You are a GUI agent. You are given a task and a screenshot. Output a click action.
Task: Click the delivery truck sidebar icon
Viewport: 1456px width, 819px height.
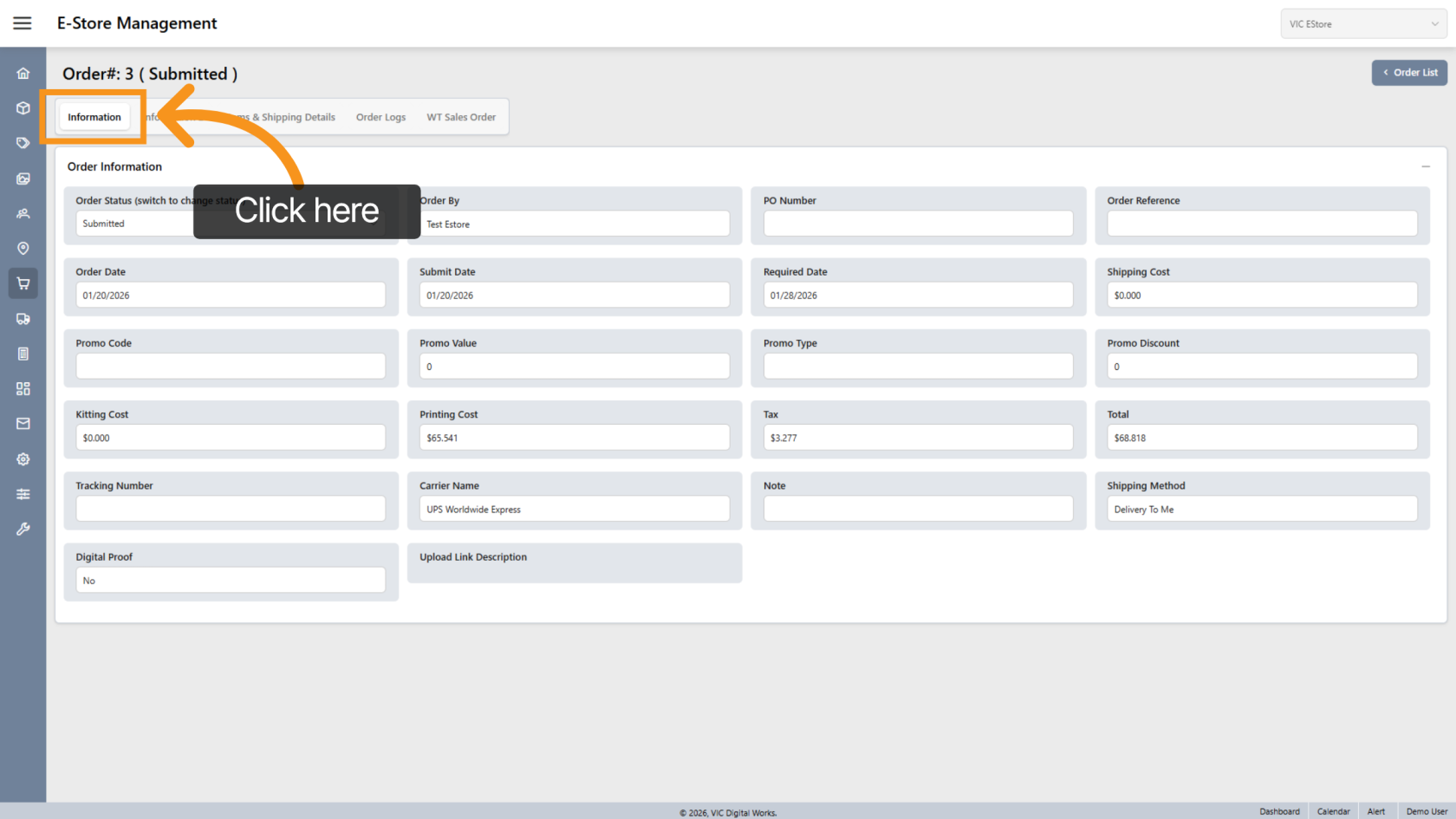coord(23,319)
